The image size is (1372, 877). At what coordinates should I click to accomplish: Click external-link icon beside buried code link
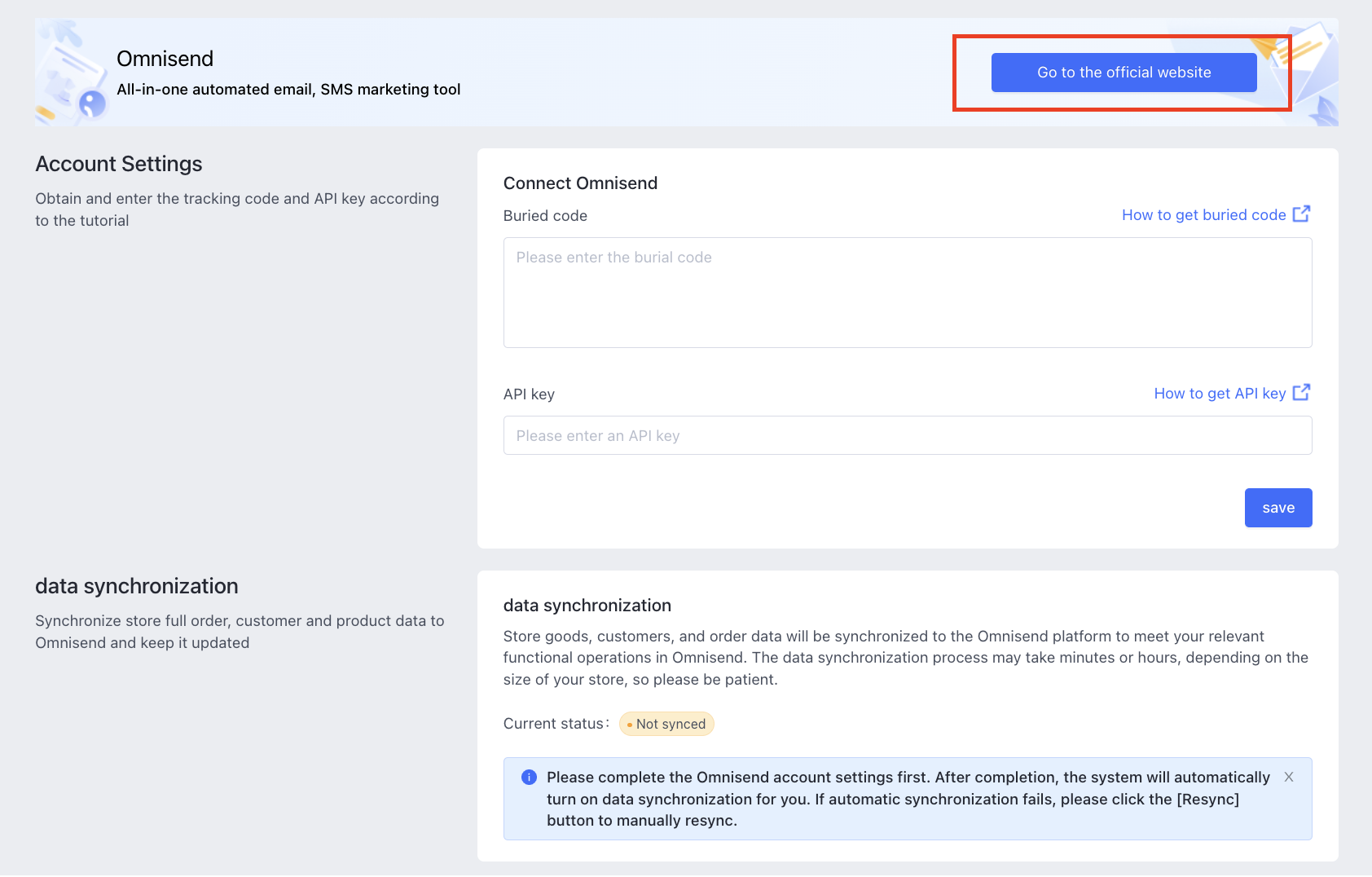tap(1301, 214)
